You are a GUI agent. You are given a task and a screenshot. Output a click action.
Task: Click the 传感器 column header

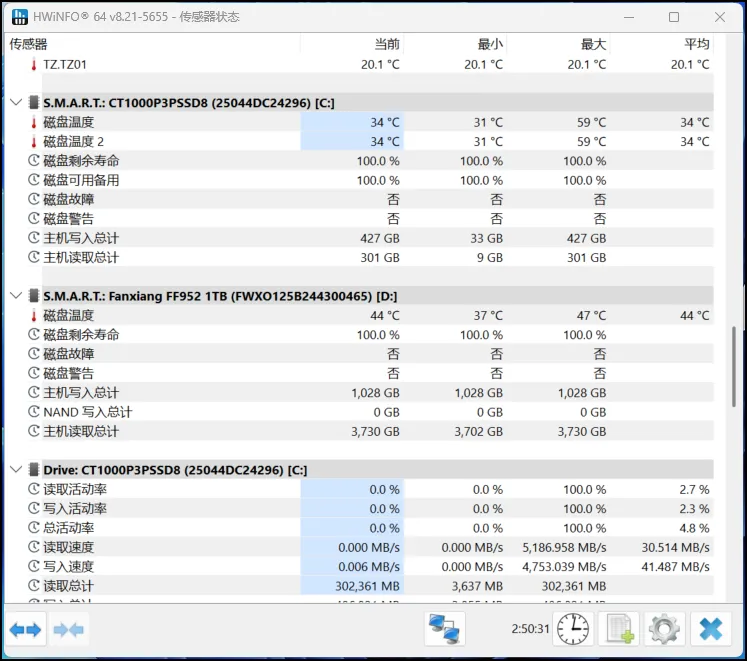pos(29,44)
